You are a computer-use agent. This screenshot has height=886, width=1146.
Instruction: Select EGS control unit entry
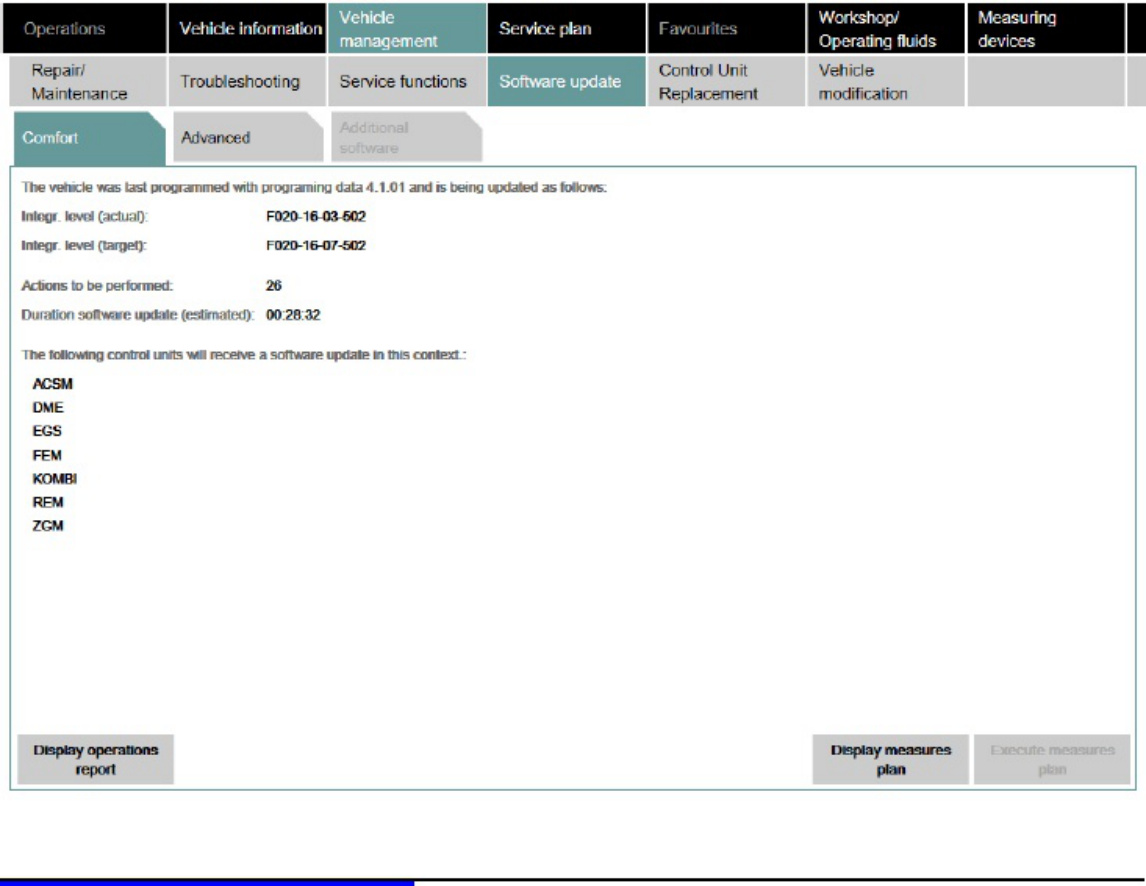(47, 431)
